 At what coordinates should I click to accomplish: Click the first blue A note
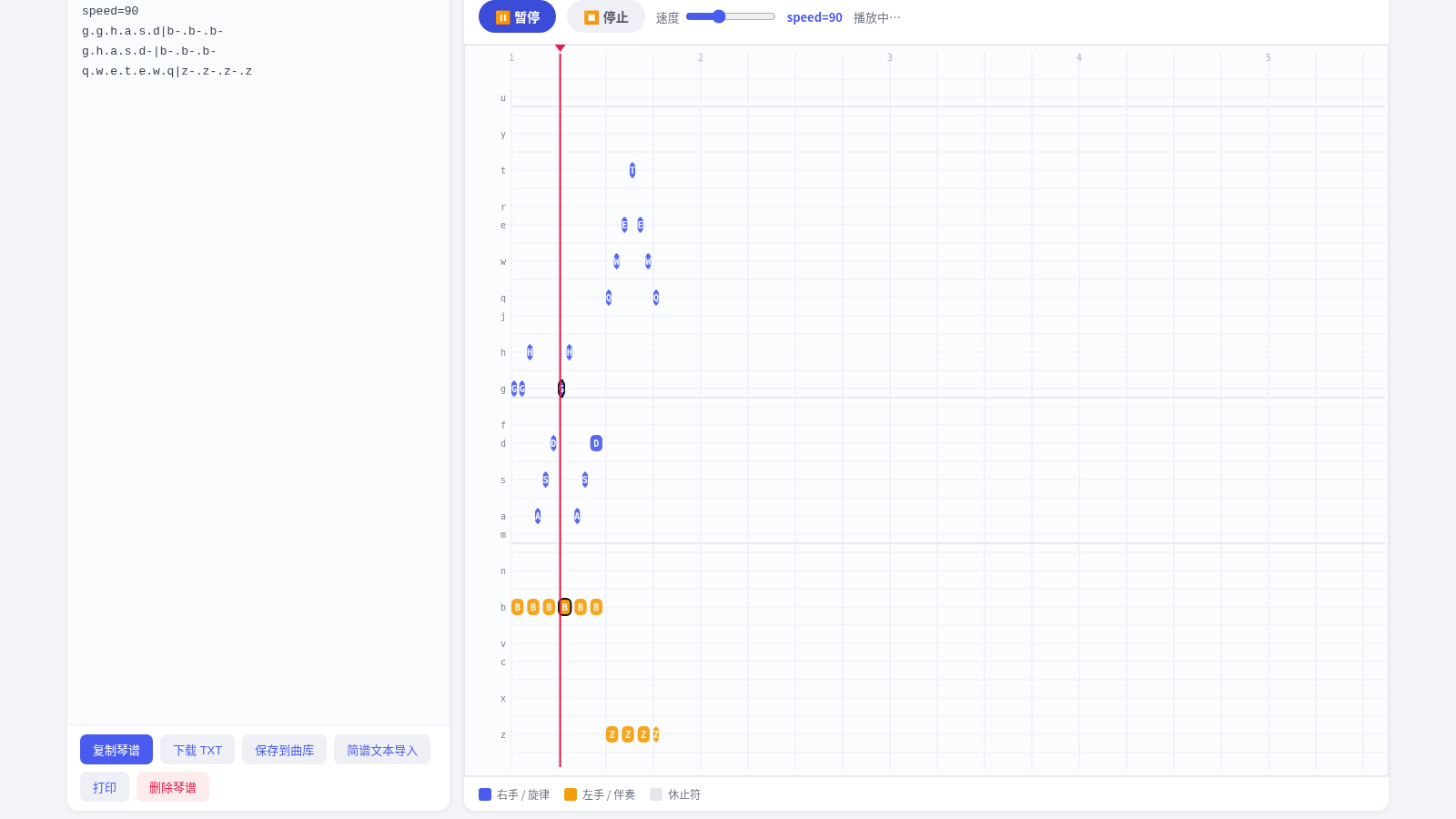coord(538,516)
